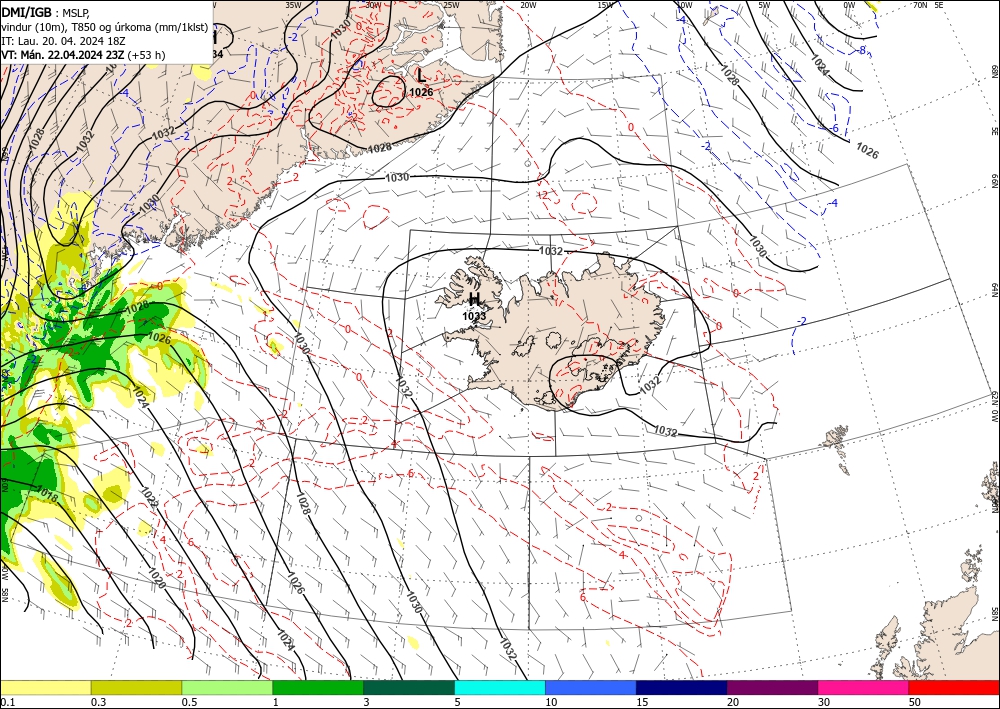Viewport: 1000px width, 709px height.
Task: Click the 30W longitude label
Action: [x=373, y=5]
